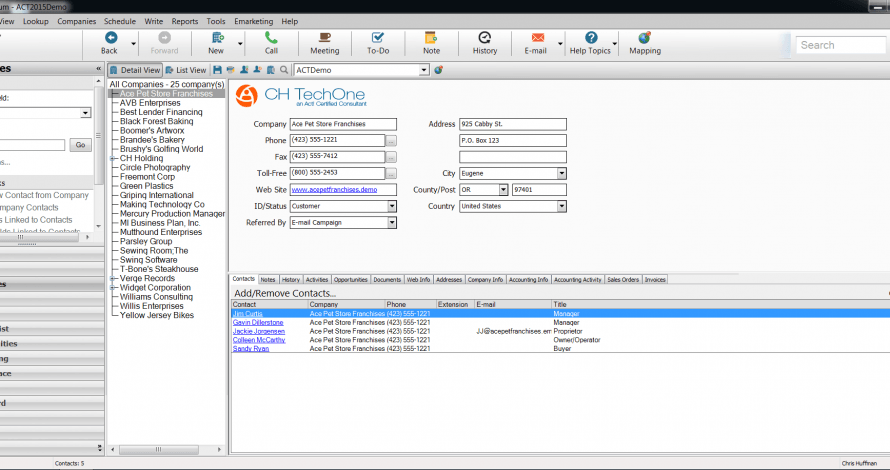The height and width of the screenshot is (470, 890).
Task: Click into the top-right Search box
Action: tap(841, 45)
